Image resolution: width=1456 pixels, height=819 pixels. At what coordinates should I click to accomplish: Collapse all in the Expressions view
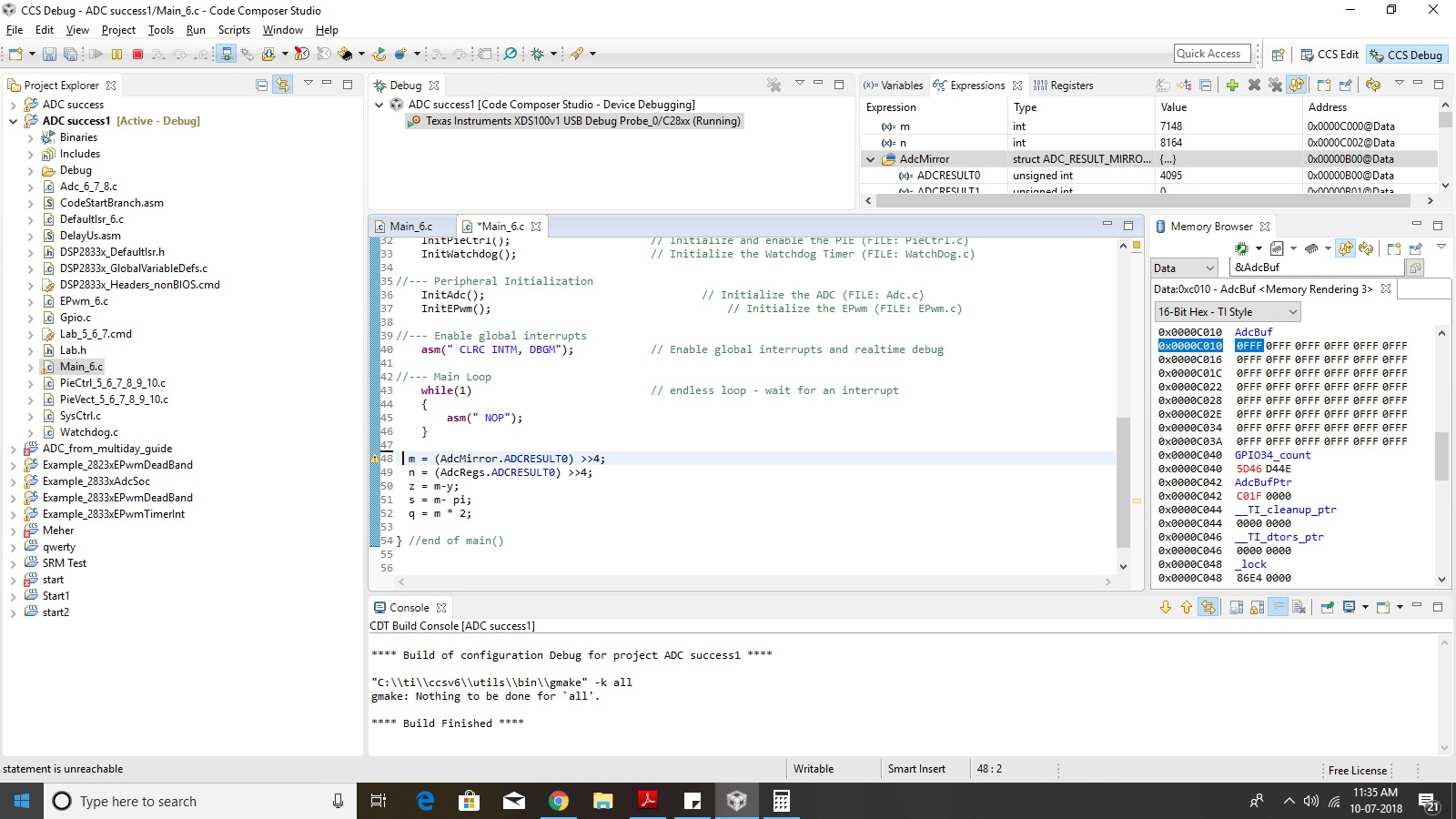[x=1206, y=85]
